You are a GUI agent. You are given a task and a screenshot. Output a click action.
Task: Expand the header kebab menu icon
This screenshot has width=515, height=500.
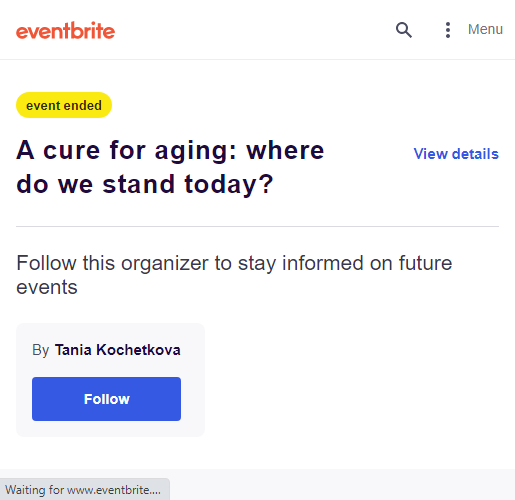(448, 30)
